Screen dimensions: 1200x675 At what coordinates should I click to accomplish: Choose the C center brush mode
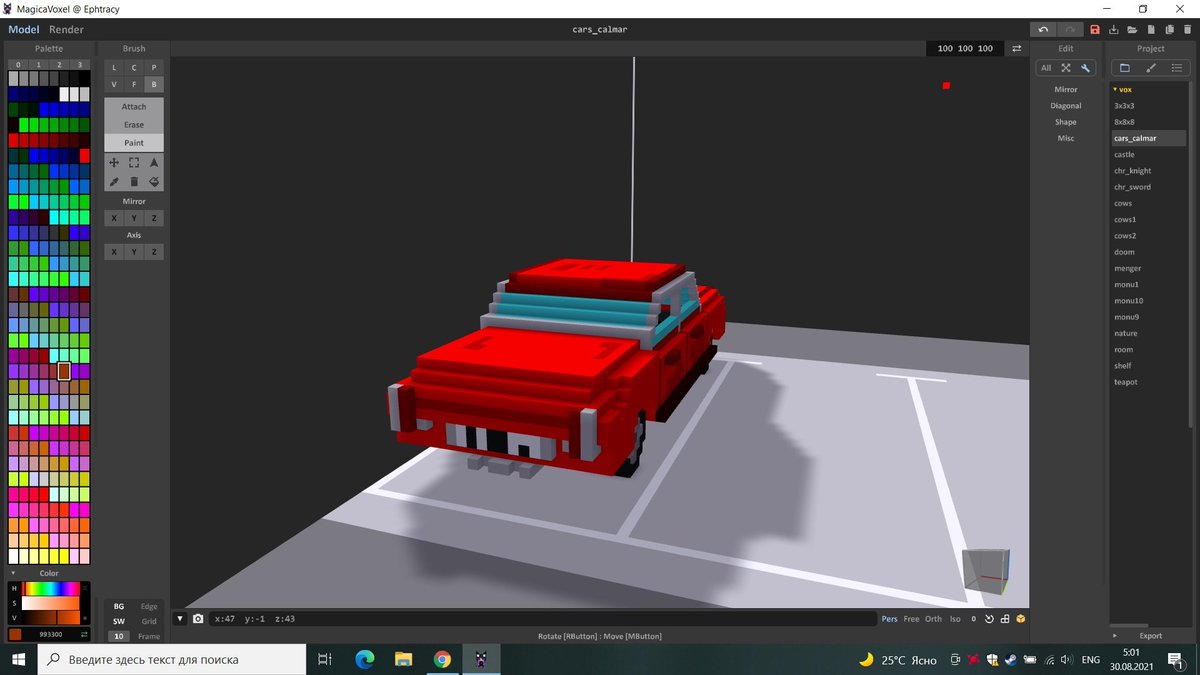pos(134,67)
